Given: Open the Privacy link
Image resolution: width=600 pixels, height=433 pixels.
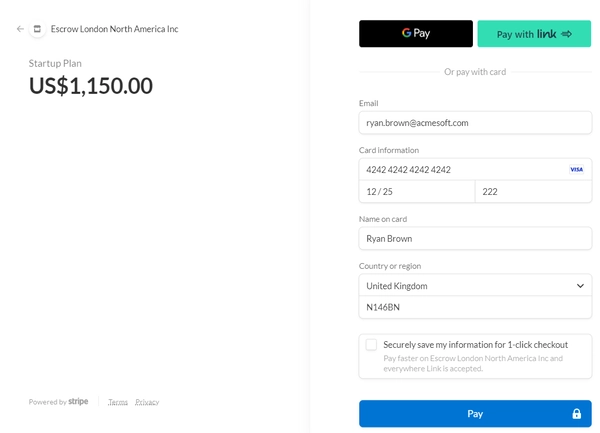Looking at the screenshot, I should pyautogui.click(x=147, y=402).
